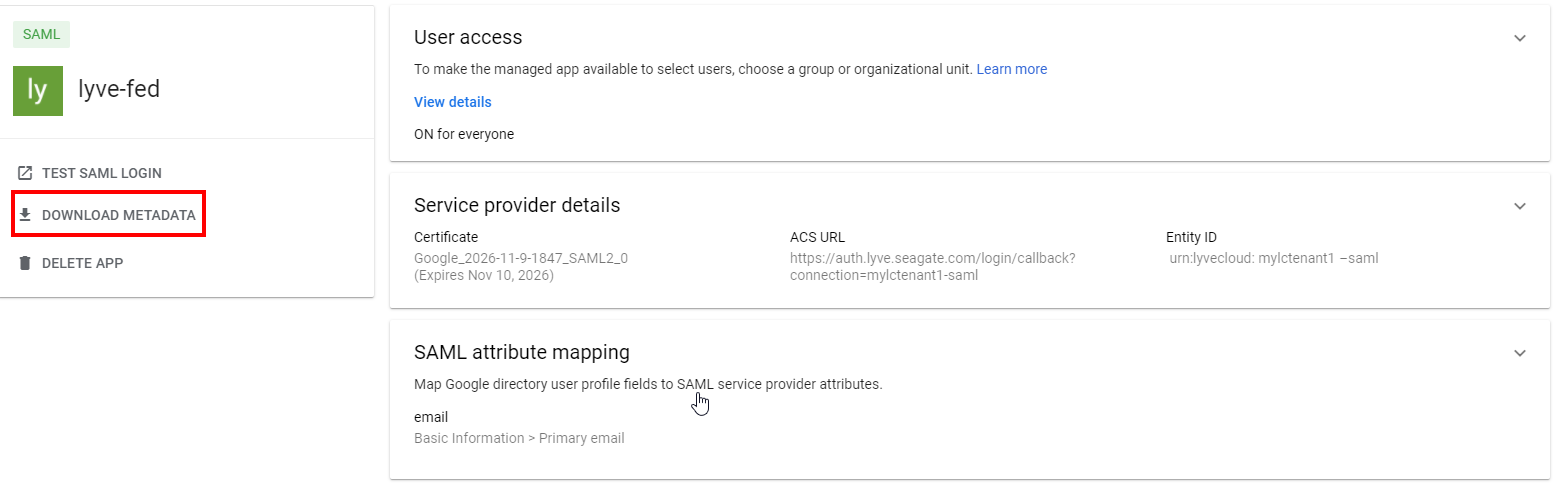The height and width of the screenshot is (488, 1559).
Task: Open the Service provider details heading
Action: [x=517, y=205]
